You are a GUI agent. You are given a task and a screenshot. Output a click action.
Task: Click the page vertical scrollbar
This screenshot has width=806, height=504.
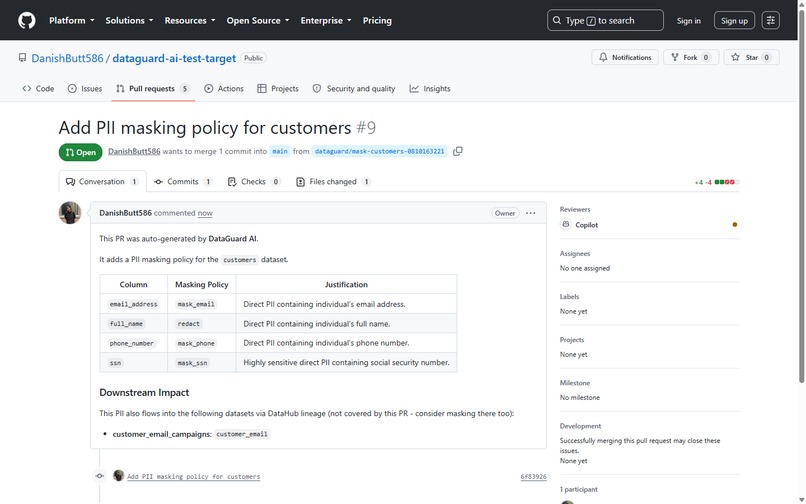click(801, 195)
